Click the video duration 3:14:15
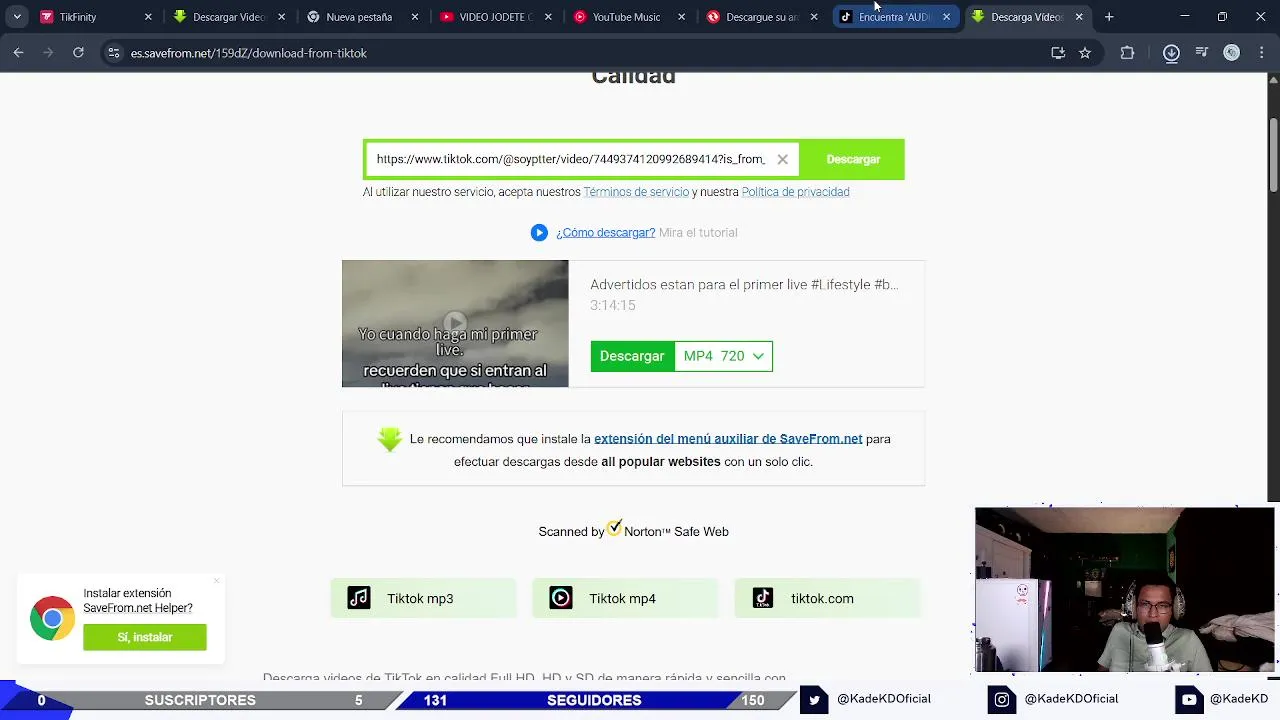Screen dimensions: 1280x720 pyautogui.click(x=613, y=305)
